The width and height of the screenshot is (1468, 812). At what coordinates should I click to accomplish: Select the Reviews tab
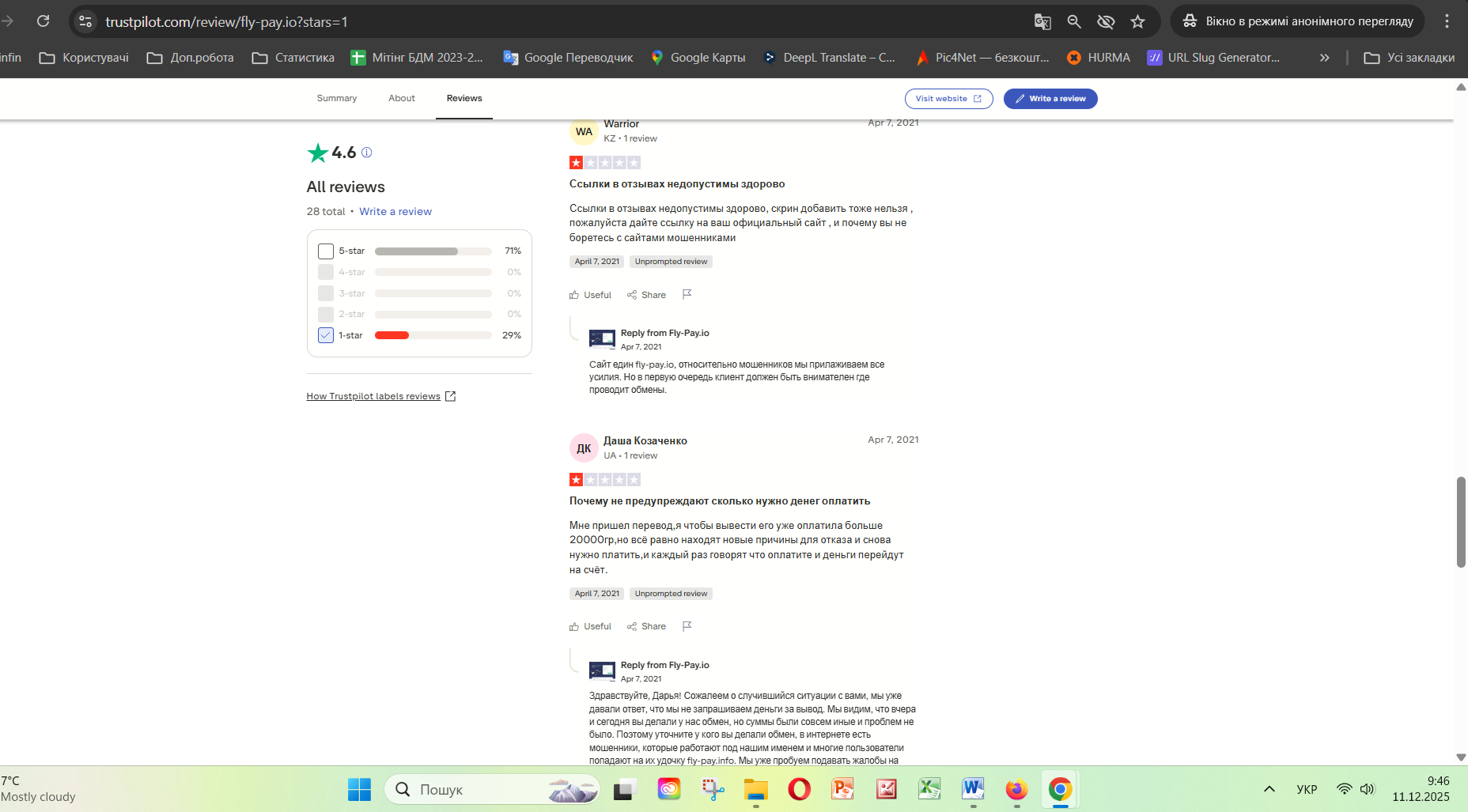tap(464, 98)
